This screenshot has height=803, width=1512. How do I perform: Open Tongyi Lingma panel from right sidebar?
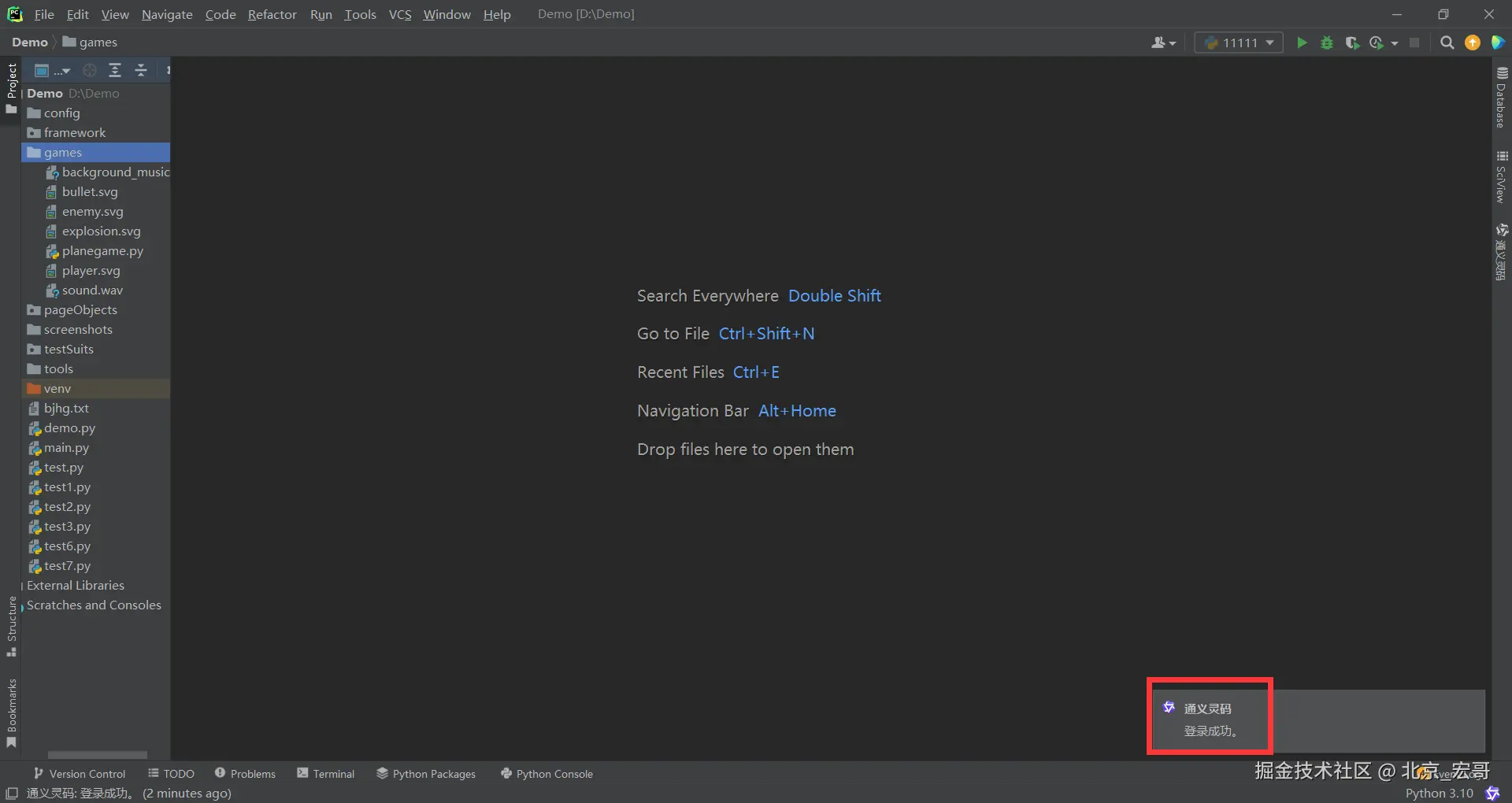tap(1502, 252)
